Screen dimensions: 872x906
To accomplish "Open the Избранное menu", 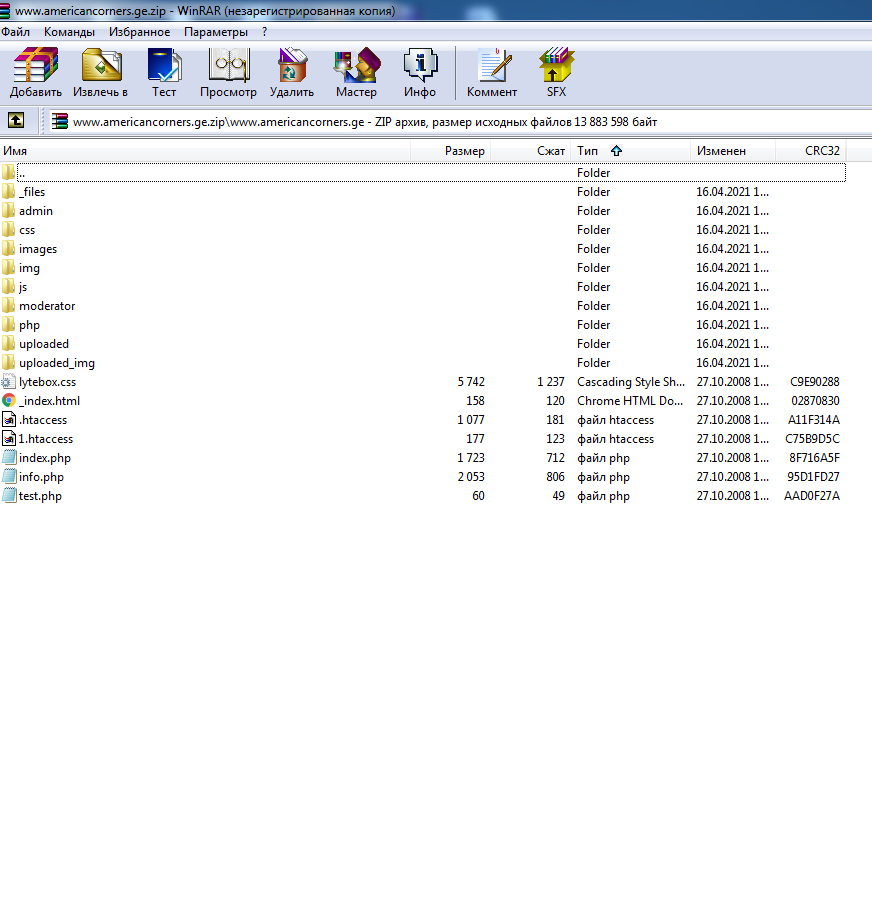I will click(x=139, y=32).
